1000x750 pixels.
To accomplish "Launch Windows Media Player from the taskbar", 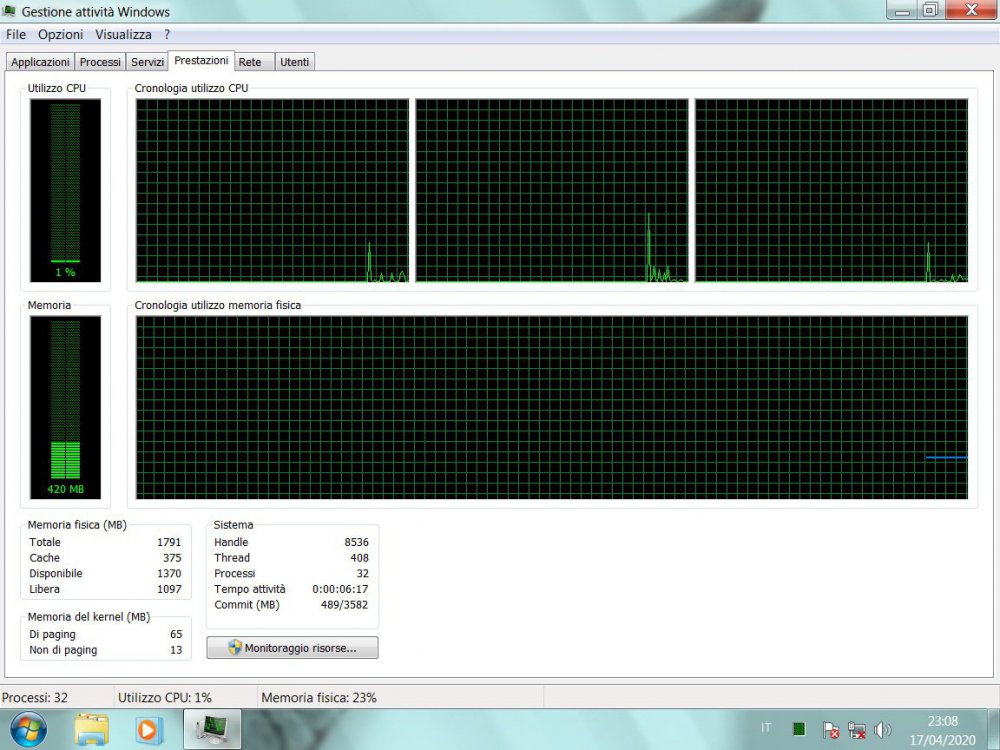I will pos(149,729).
